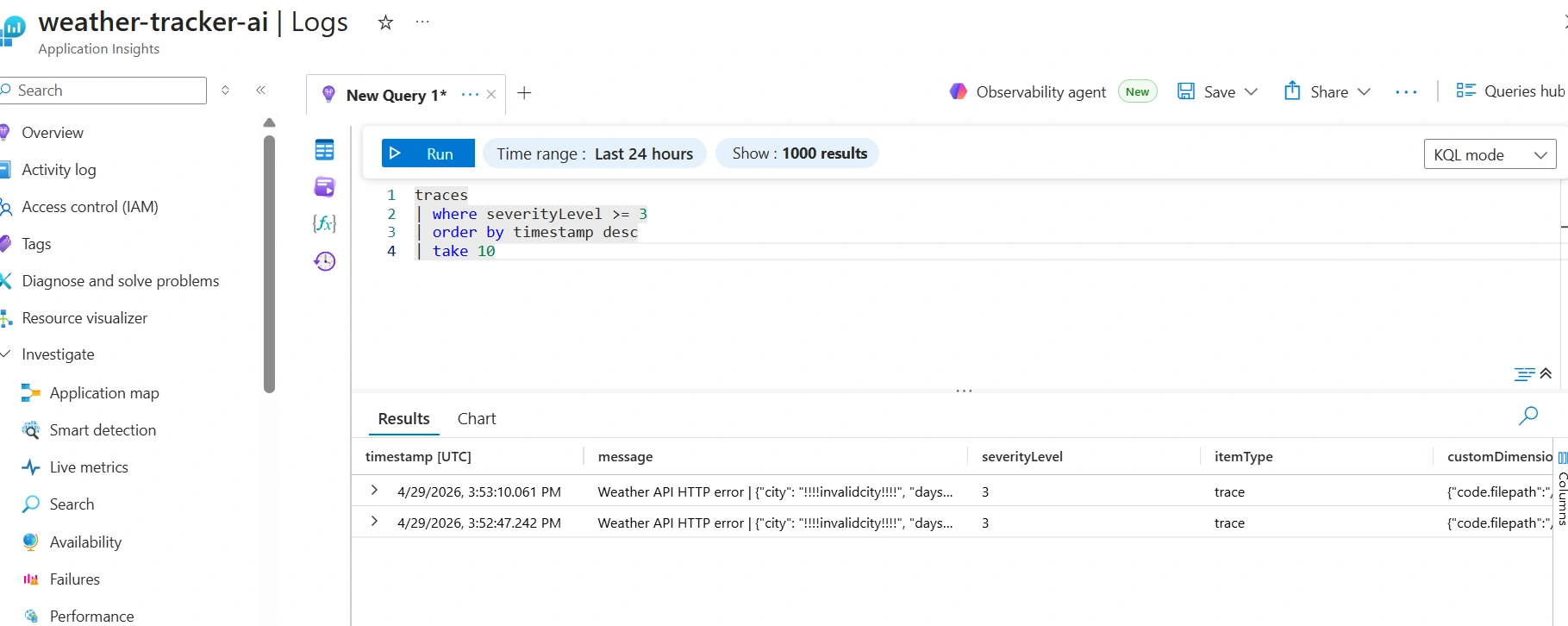Click the format query icon
The image size is (1568, 626).
click(x=1524, y=374)
